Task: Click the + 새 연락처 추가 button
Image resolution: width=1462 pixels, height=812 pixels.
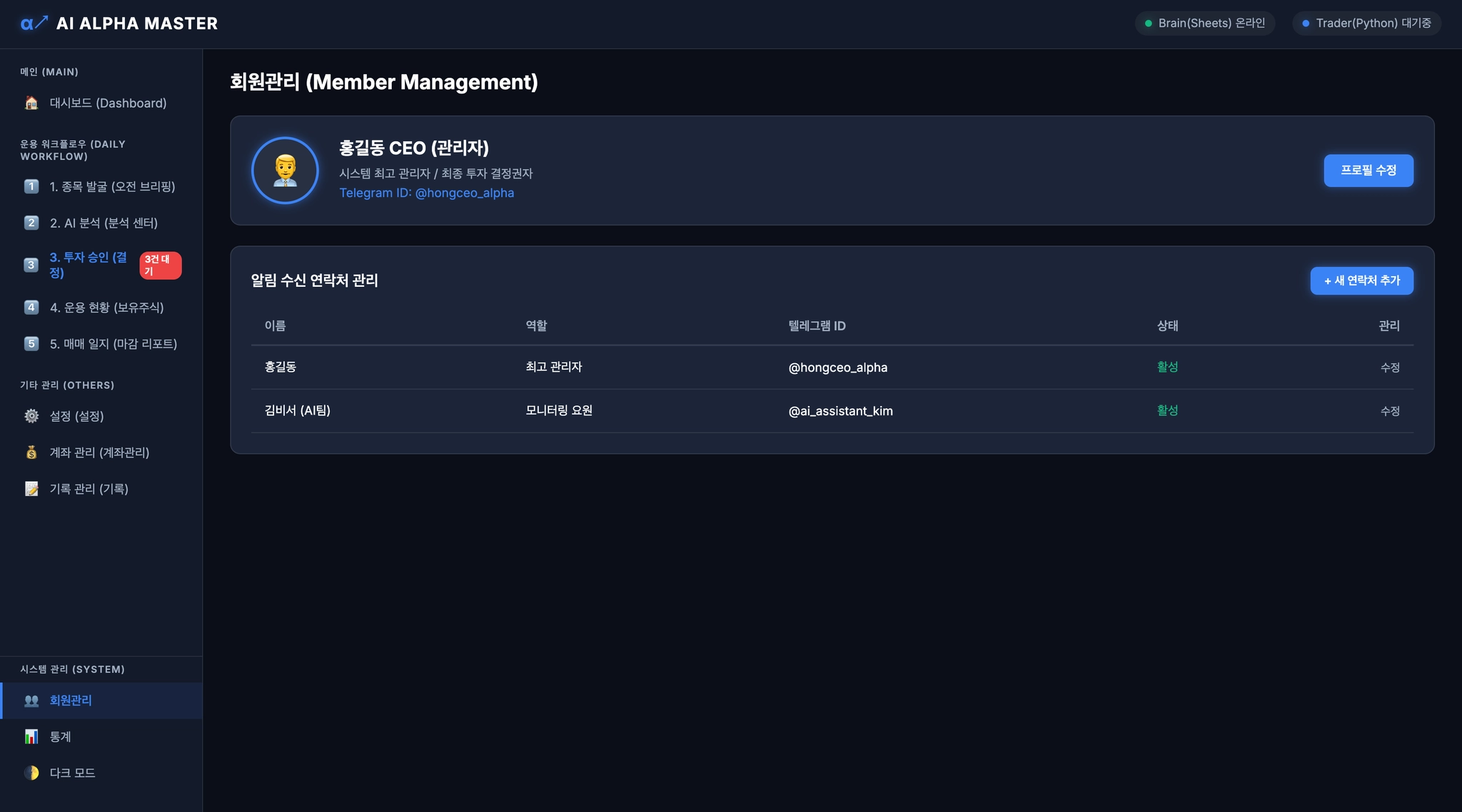Action: [x=1361, y=280]
